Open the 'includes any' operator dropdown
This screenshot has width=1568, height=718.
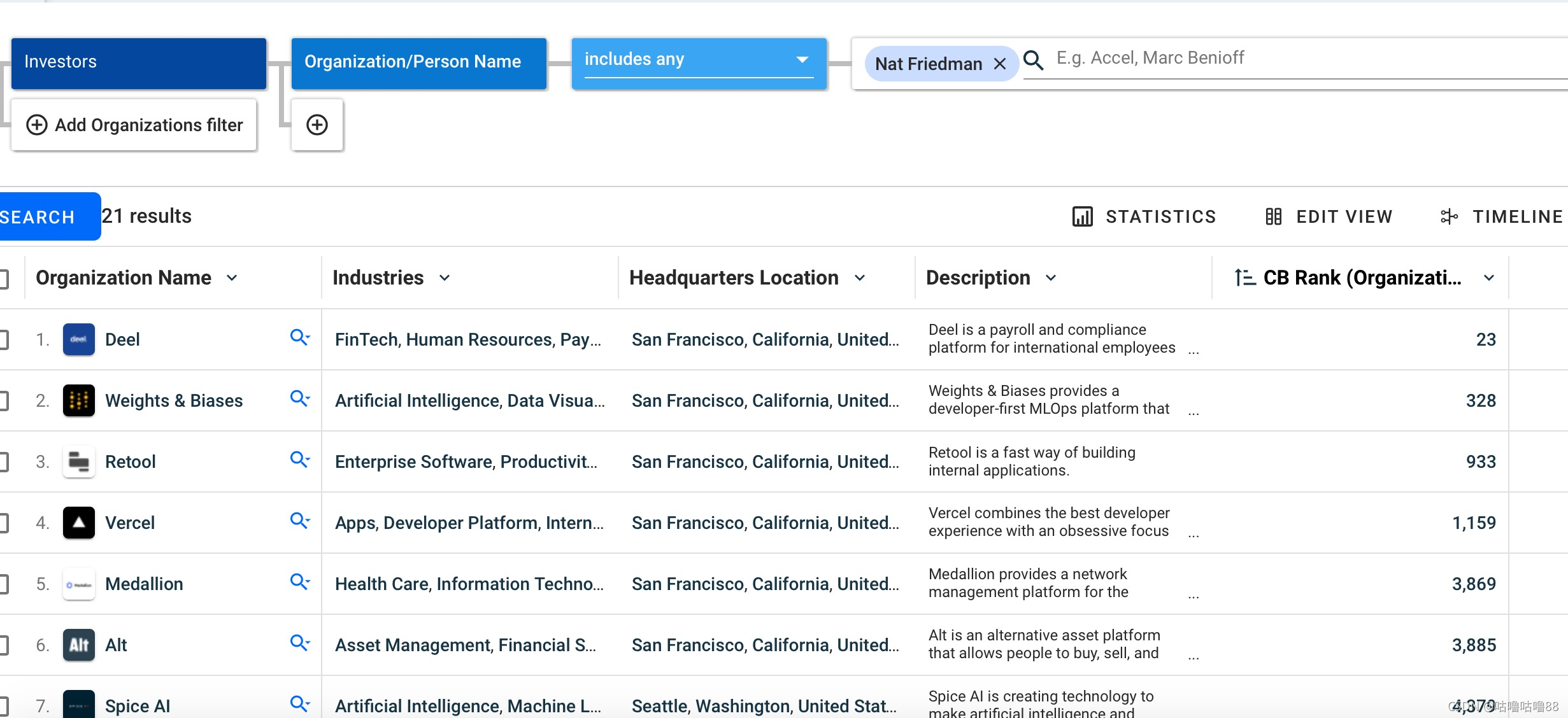pos(699,63)
